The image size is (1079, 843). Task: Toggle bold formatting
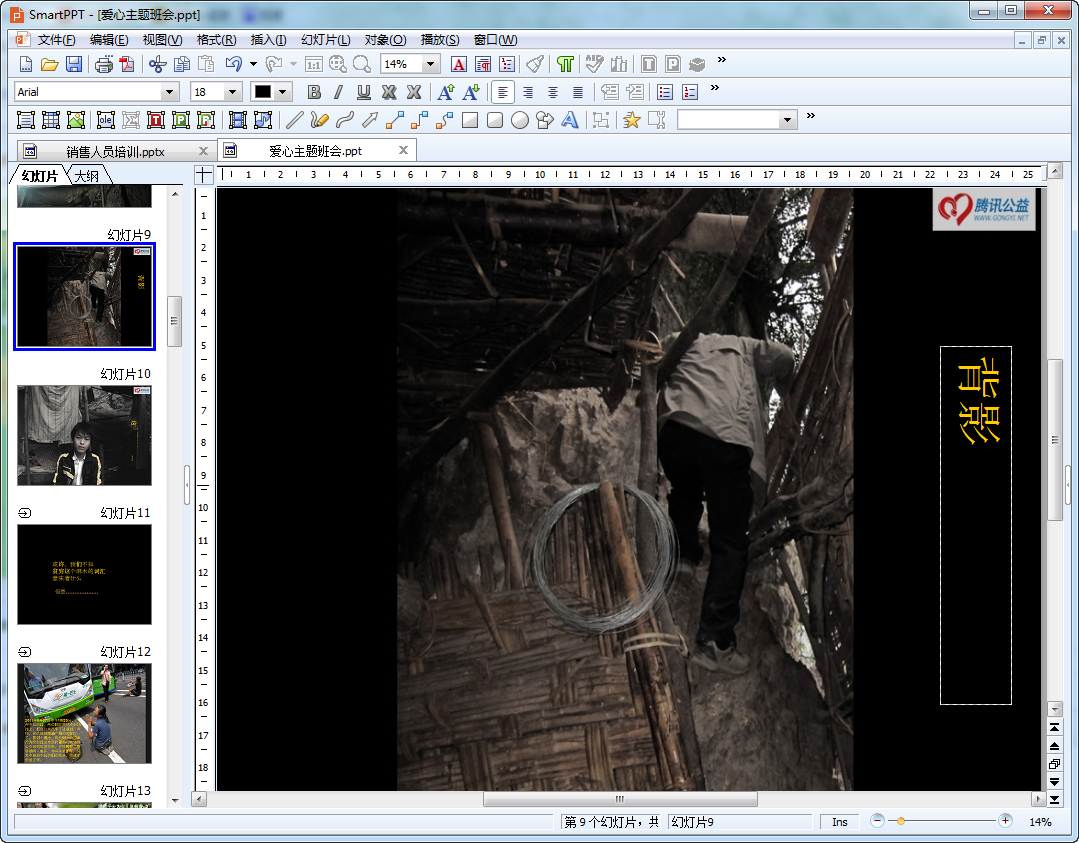click(314, 92)
